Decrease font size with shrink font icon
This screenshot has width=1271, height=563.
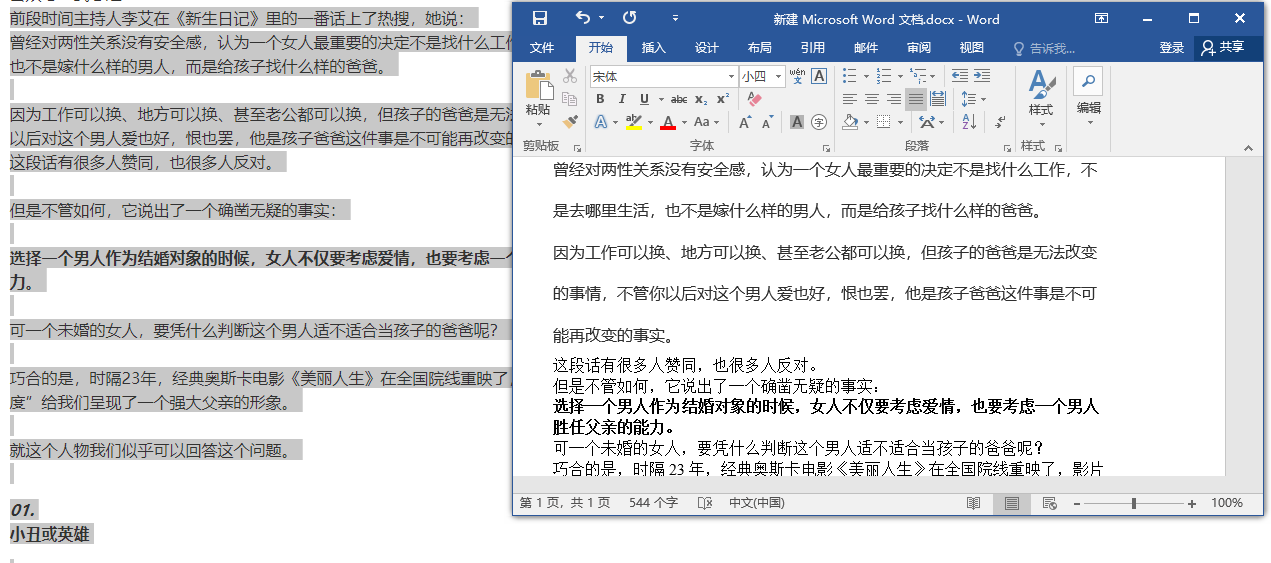click(768, 122)
